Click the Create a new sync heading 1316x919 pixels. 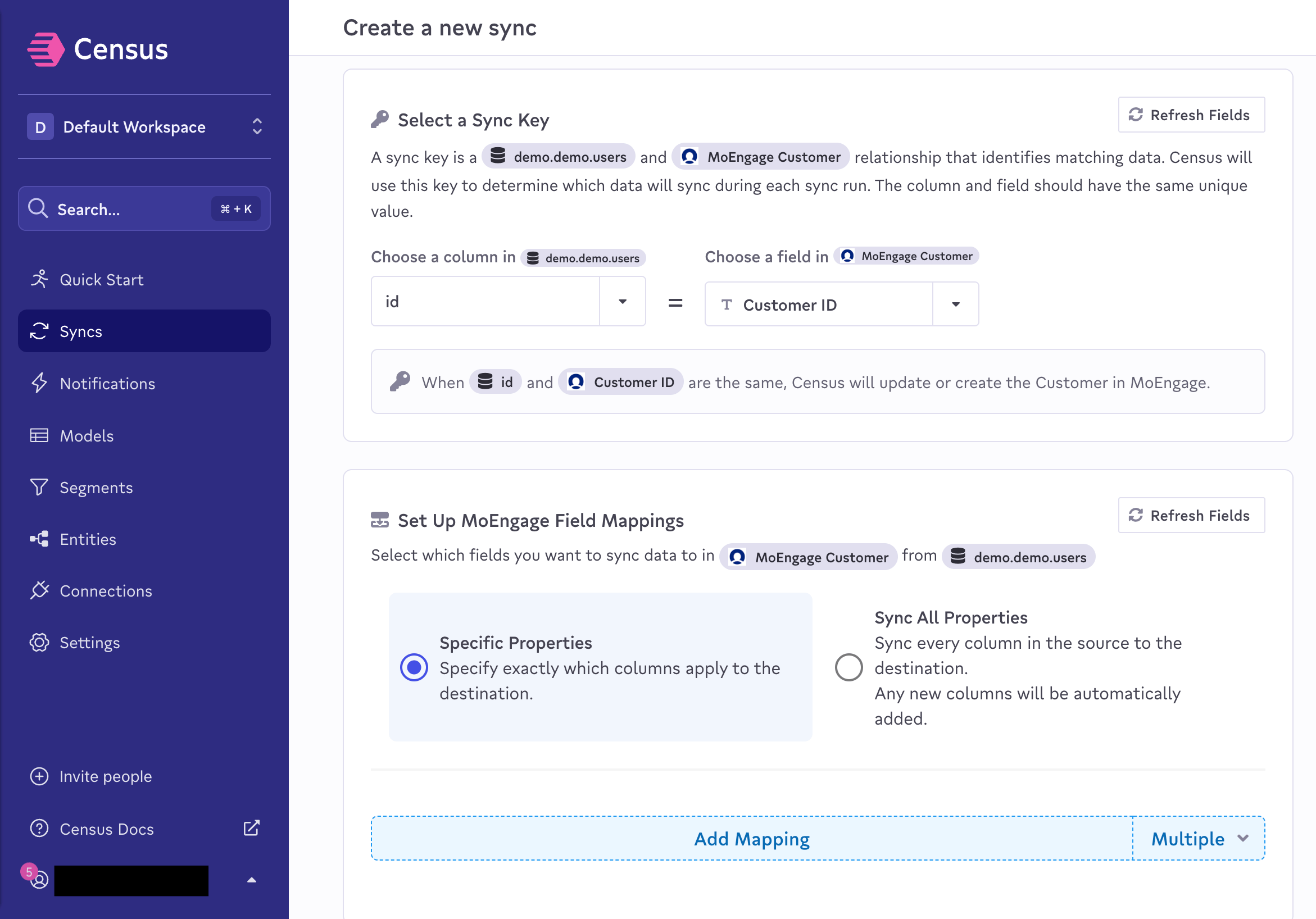click(439, 28)
